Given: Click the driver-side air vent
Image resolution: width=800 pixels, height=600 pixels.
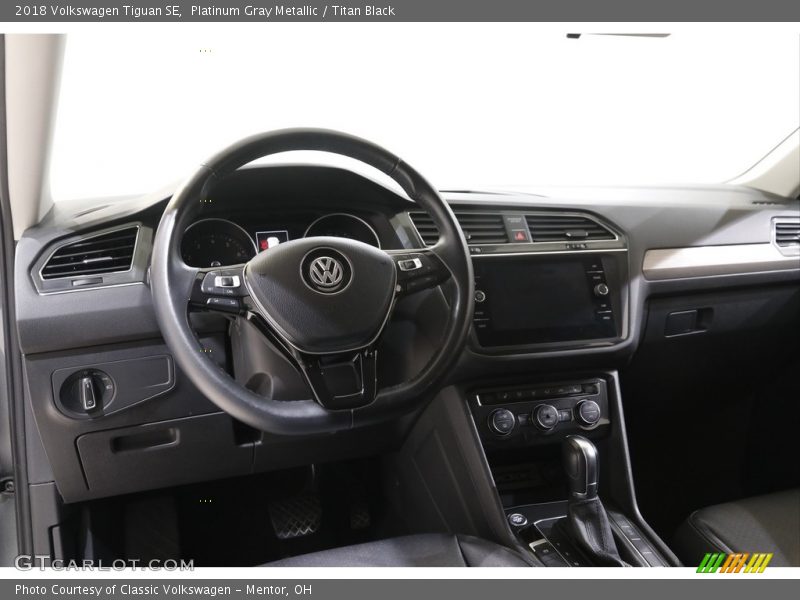Looking at the screenshot, I should (x=90, y=254).
